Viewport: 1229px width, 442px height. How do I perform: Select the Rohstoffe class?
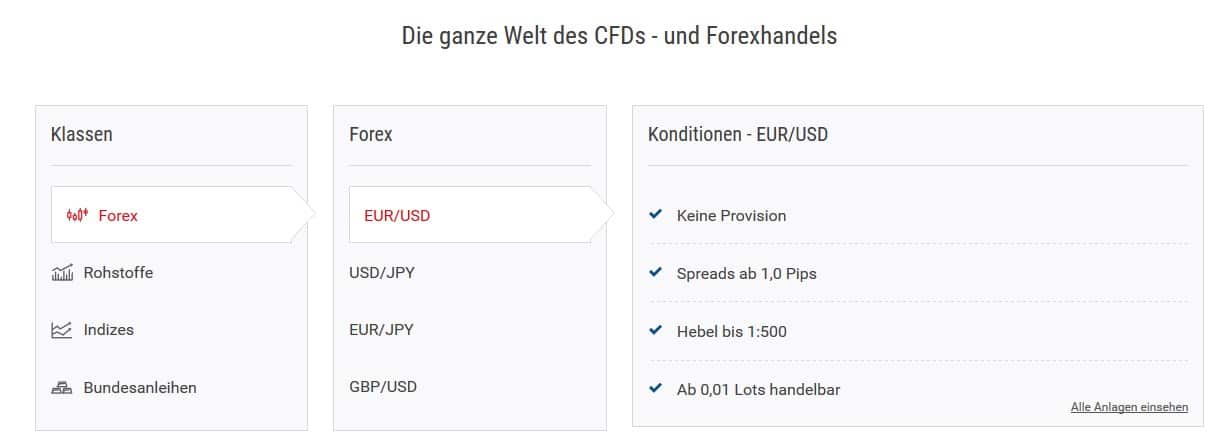(171, 272)
